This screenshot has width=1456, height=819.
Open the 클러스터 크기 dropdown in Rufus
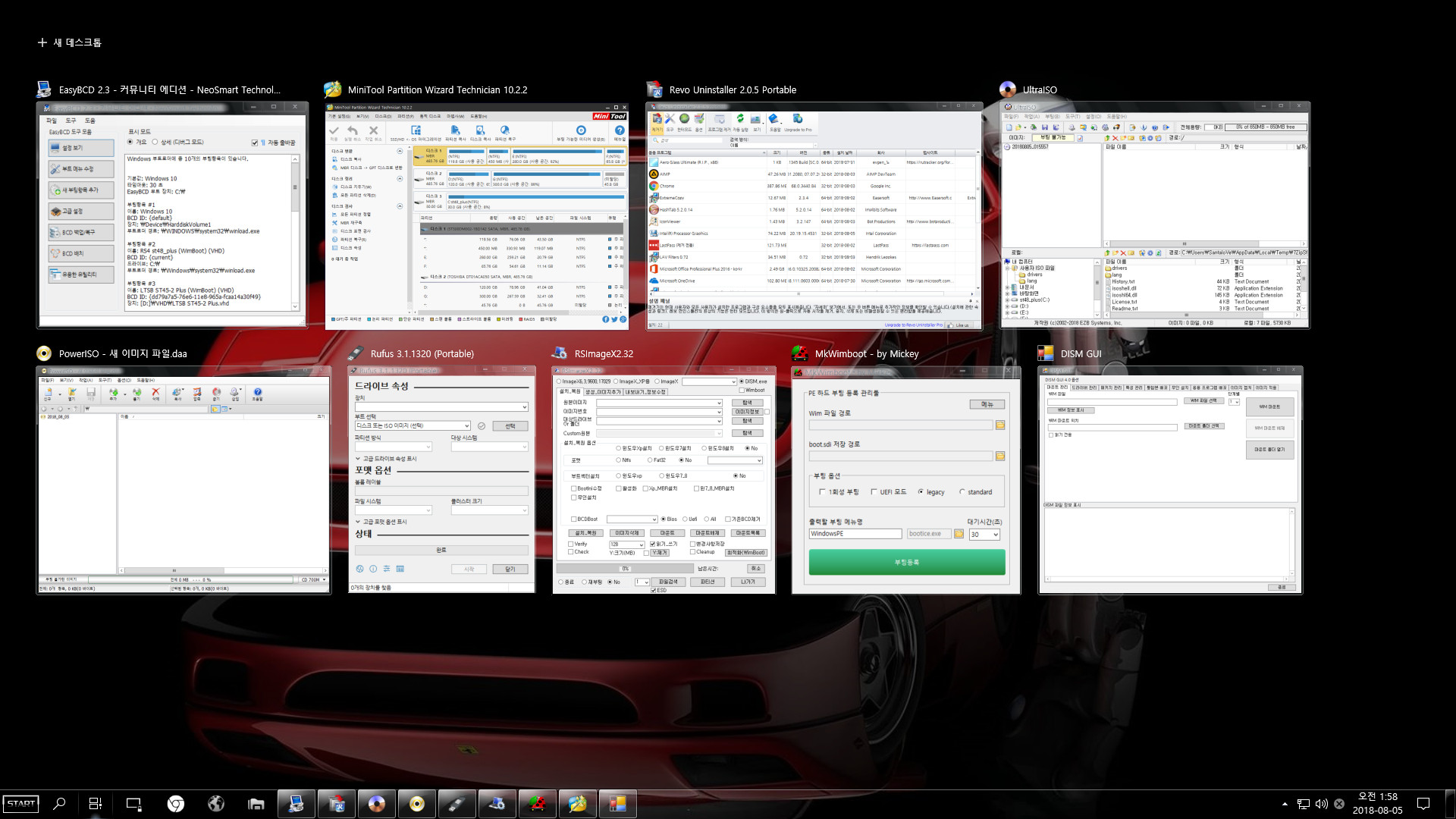(489, 511)
